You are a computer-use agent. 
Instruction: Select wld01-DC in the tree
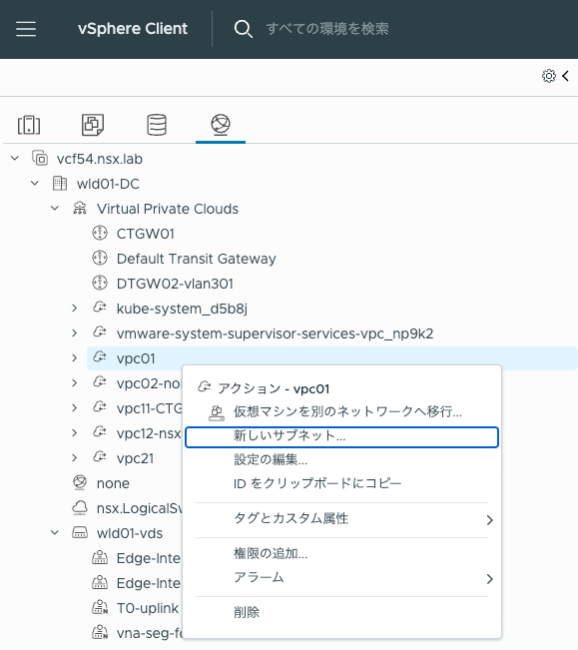coord(108,184)
